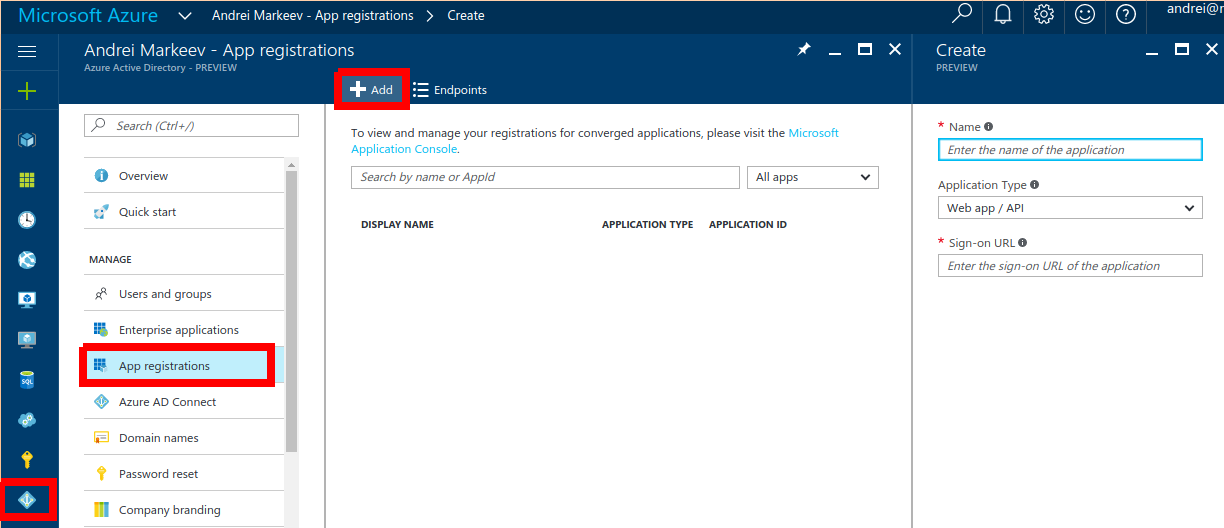
Task: Click the application Name input field
Action: coord(1070,150)
